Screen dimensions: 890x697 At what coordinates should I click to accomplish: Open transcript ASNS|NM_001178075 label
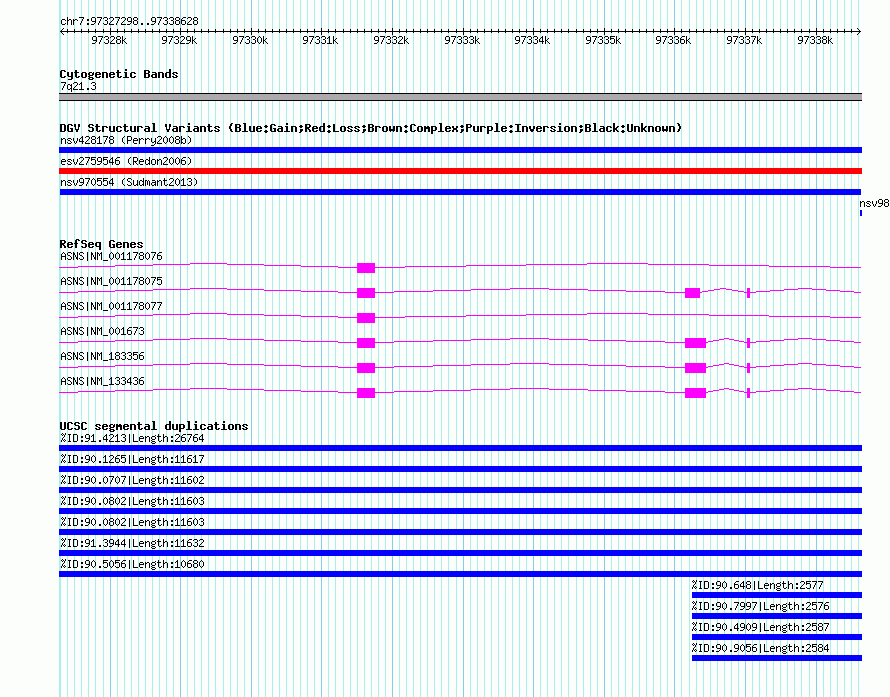coord(111,282)
